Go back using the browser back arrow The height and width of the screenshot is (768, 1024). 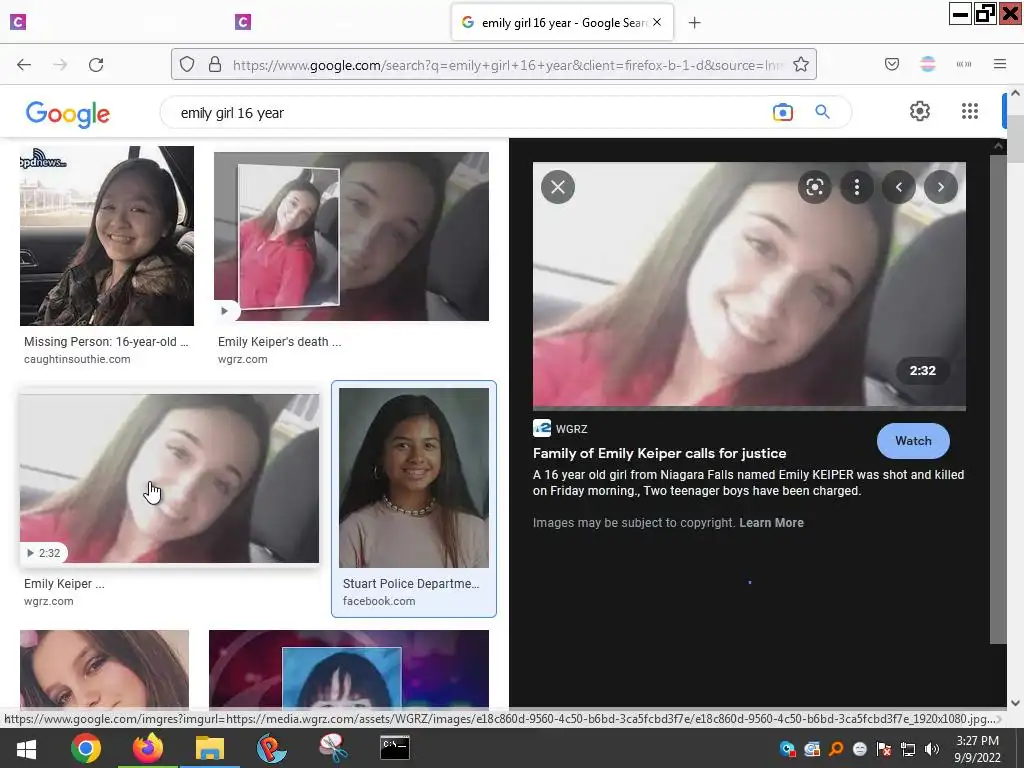click(24, 64)
